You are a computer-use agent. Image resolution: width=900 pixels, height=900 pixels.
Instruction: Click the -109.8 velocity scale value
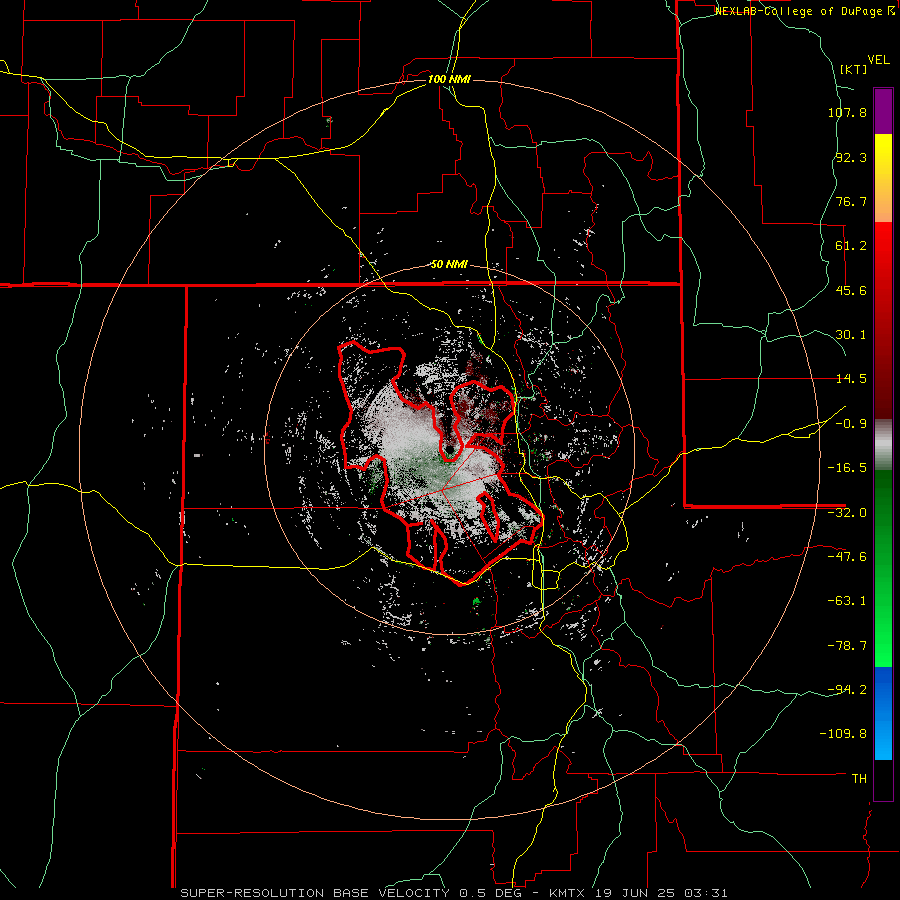click(x=843, y=734)
